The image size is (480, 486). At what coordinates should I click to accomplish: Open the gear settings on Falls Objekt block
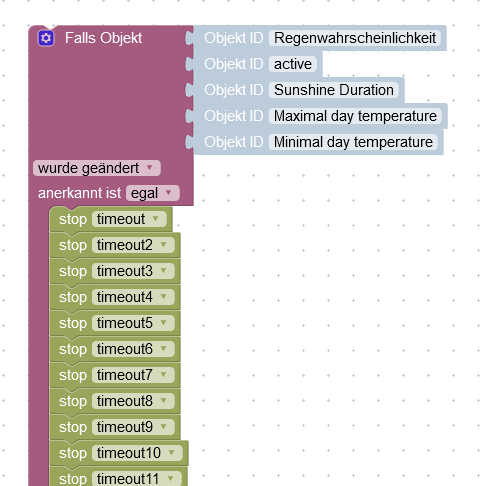coord(46,38)
